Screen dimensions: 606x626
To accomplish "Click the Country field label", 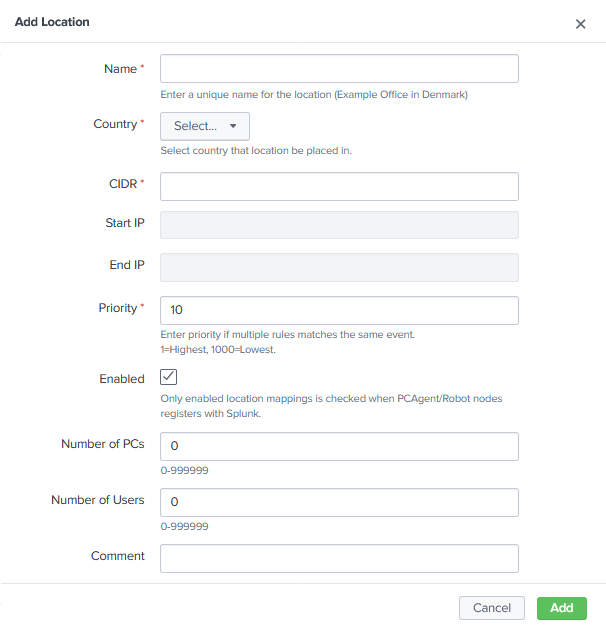I will pyautogui.click(x=115, y=124).
